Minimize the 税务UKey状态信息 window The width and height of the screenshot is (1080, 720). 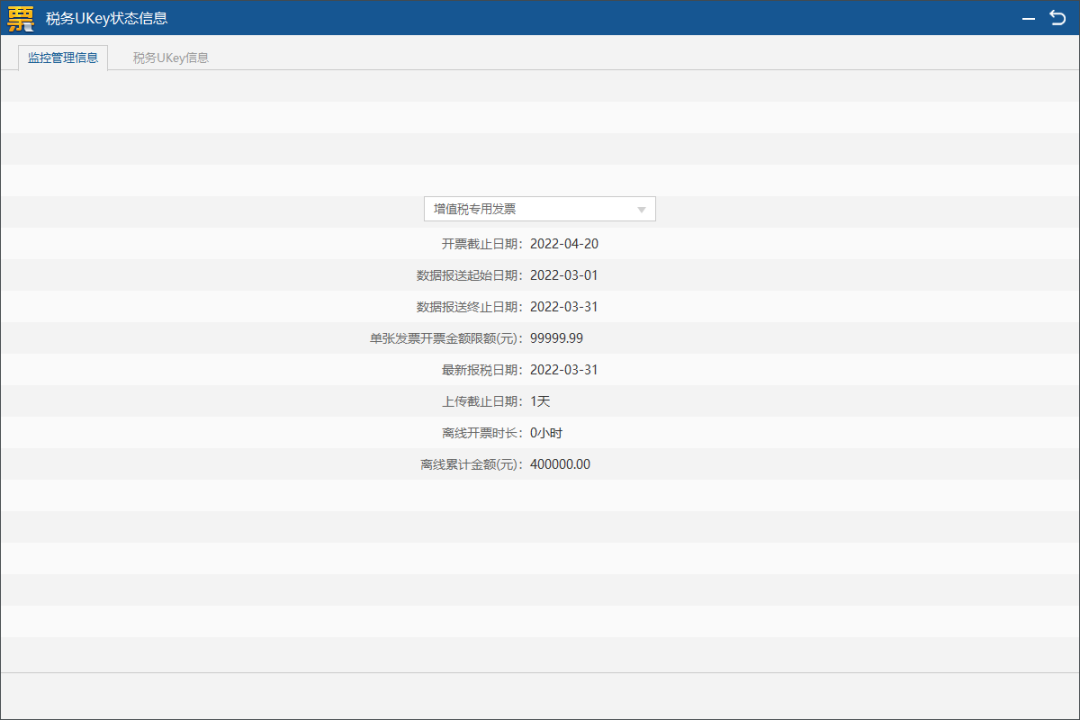point(1028,19)
